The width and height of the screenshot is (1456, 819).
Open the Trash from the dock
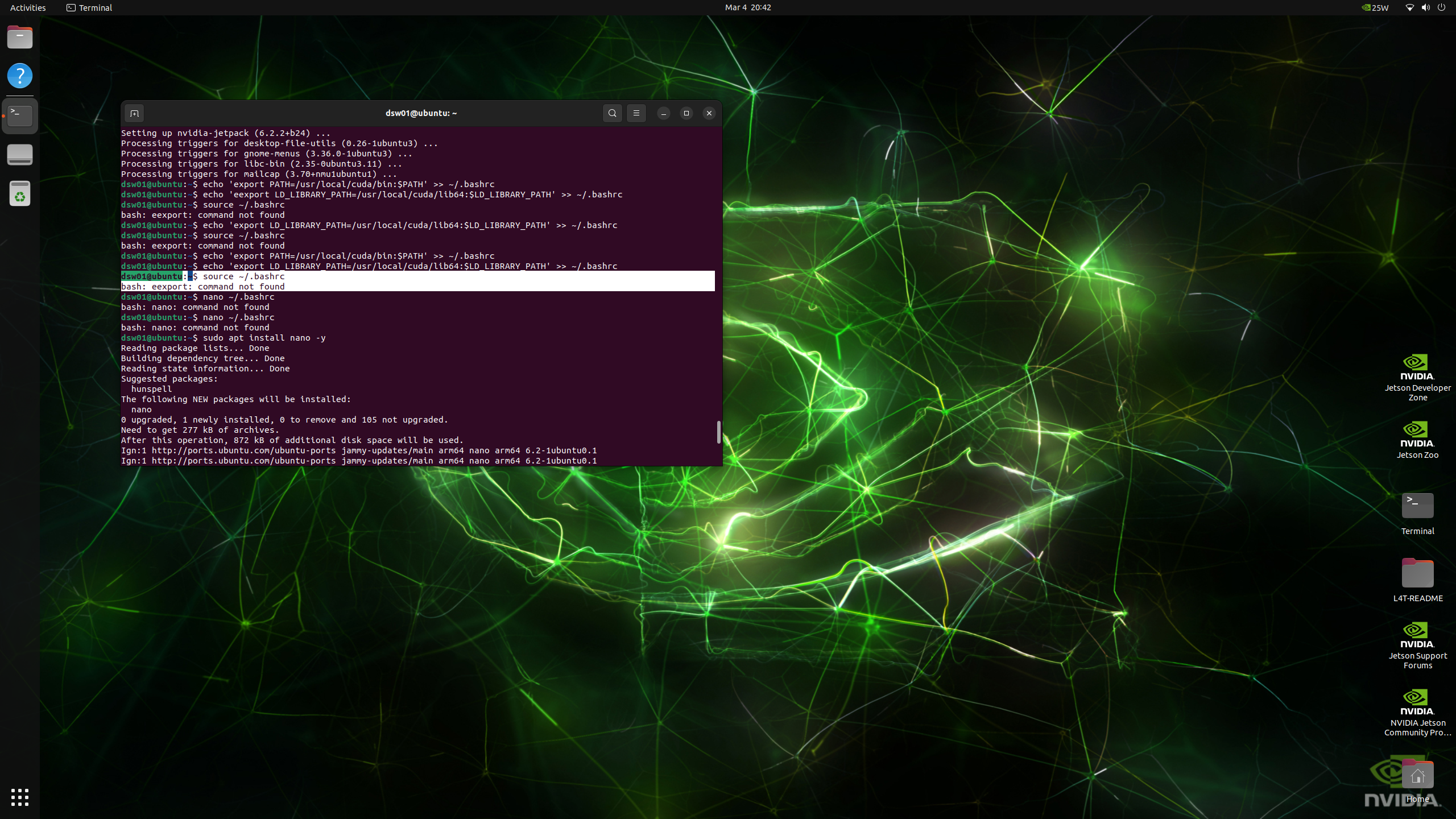point(20,194)
